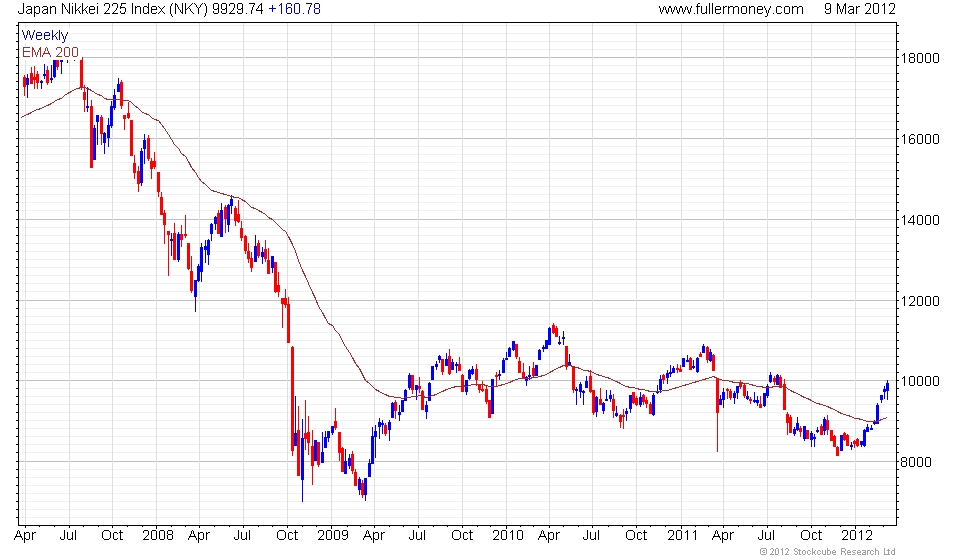Viewport: 980px width, 560px height.
Task: Click the 16000 price axis label
Action: point(919,139)
